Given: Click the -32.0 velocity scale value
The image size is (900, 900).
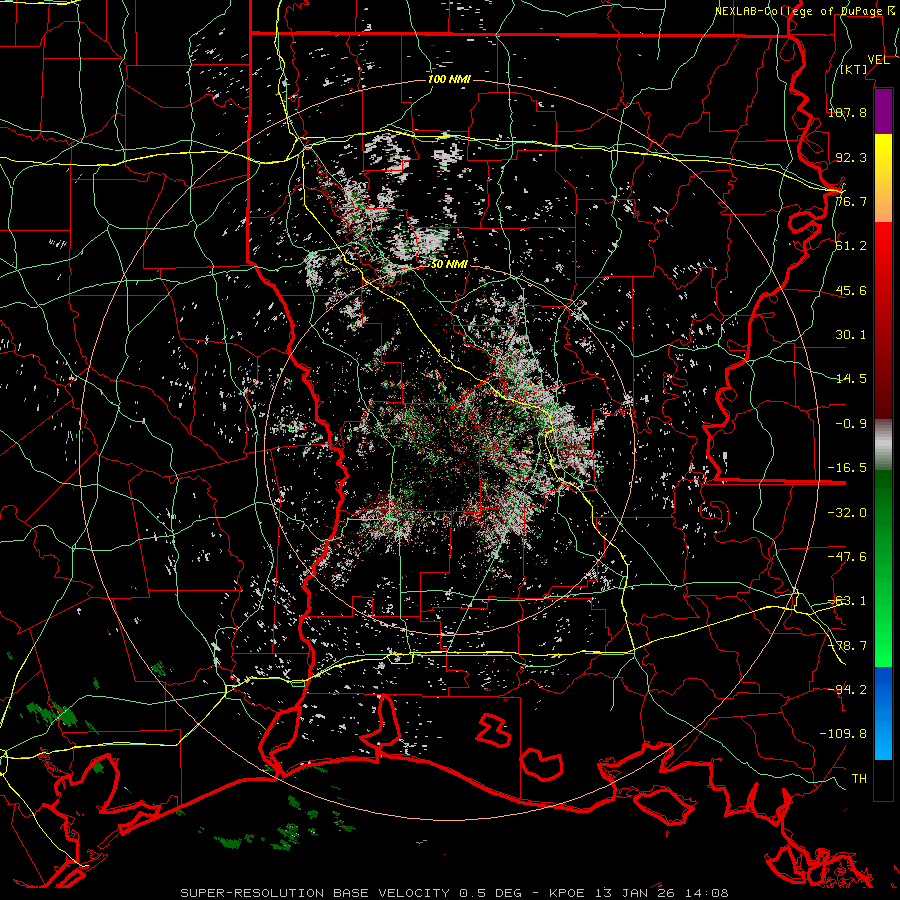Looking at the screenshot, I should coord(847,513).
